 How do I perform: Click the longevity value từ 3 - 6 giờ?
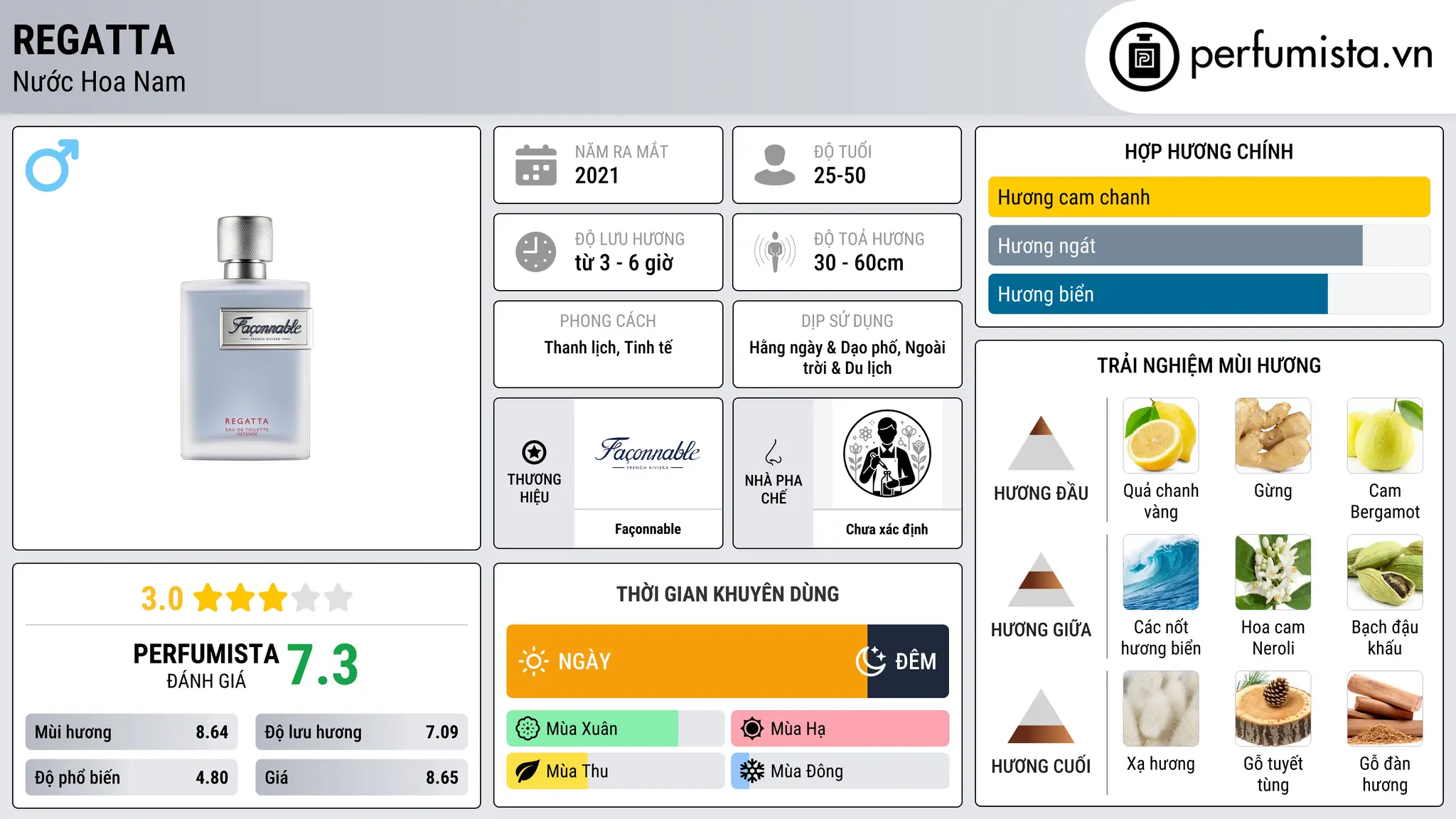(x=624, y=263)
